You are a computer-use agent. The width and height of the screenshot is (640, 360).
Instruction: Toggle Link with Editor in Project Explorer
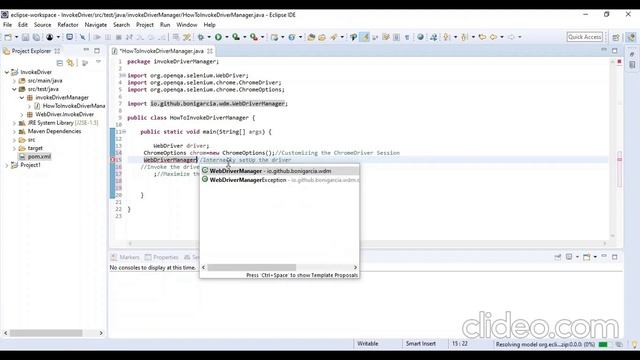click(71, 63)
